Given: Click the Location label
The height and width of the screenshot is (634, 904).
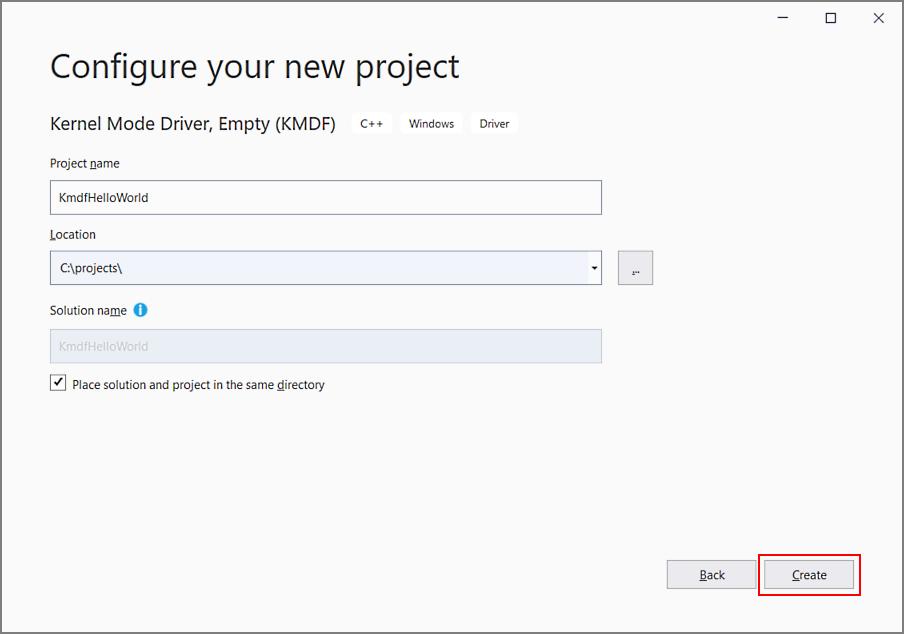Looking at the screenshot, I should tap(73, 235).
